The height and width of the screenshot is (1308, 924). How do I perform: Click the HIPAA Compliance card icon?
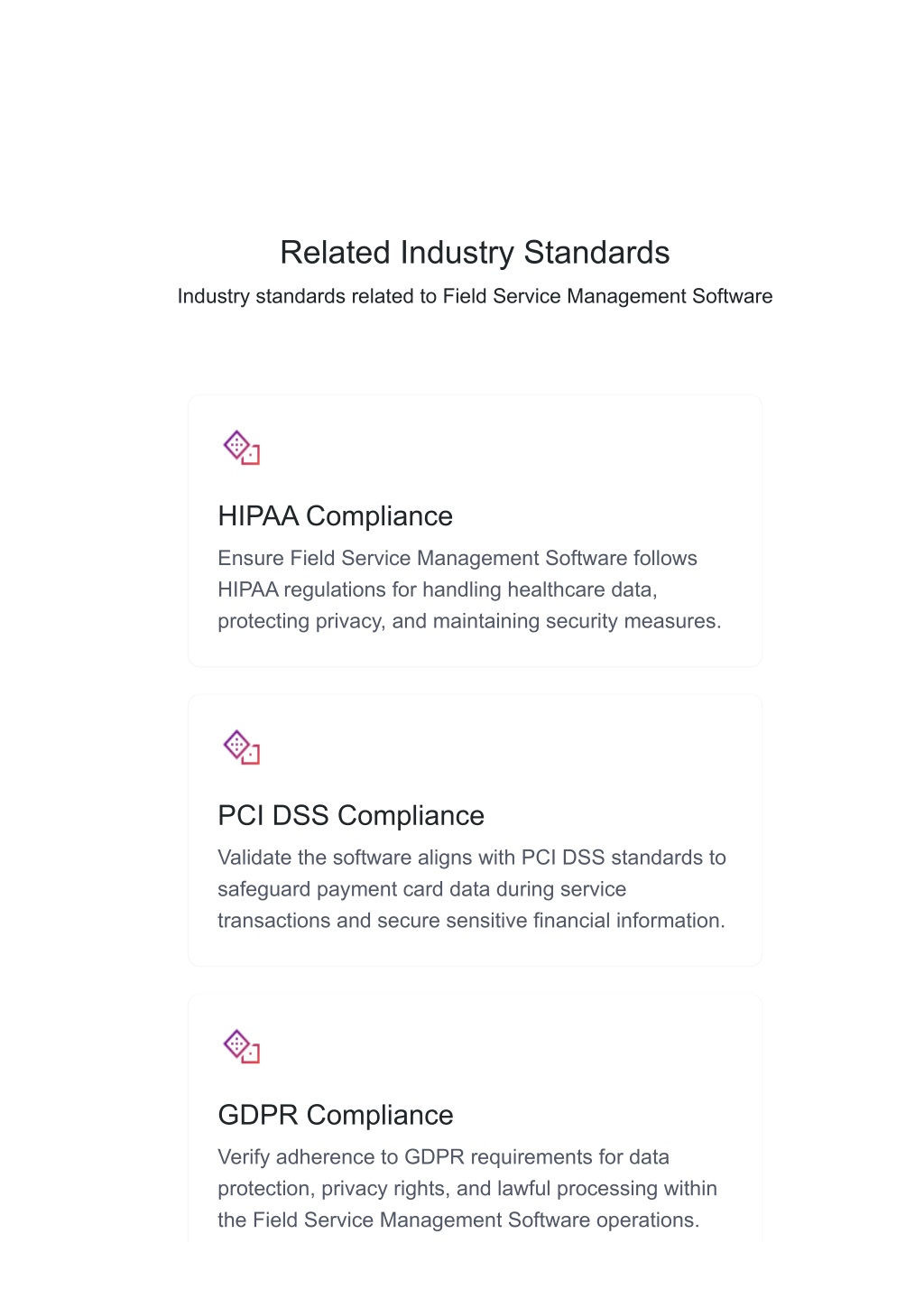coord(241,447)
